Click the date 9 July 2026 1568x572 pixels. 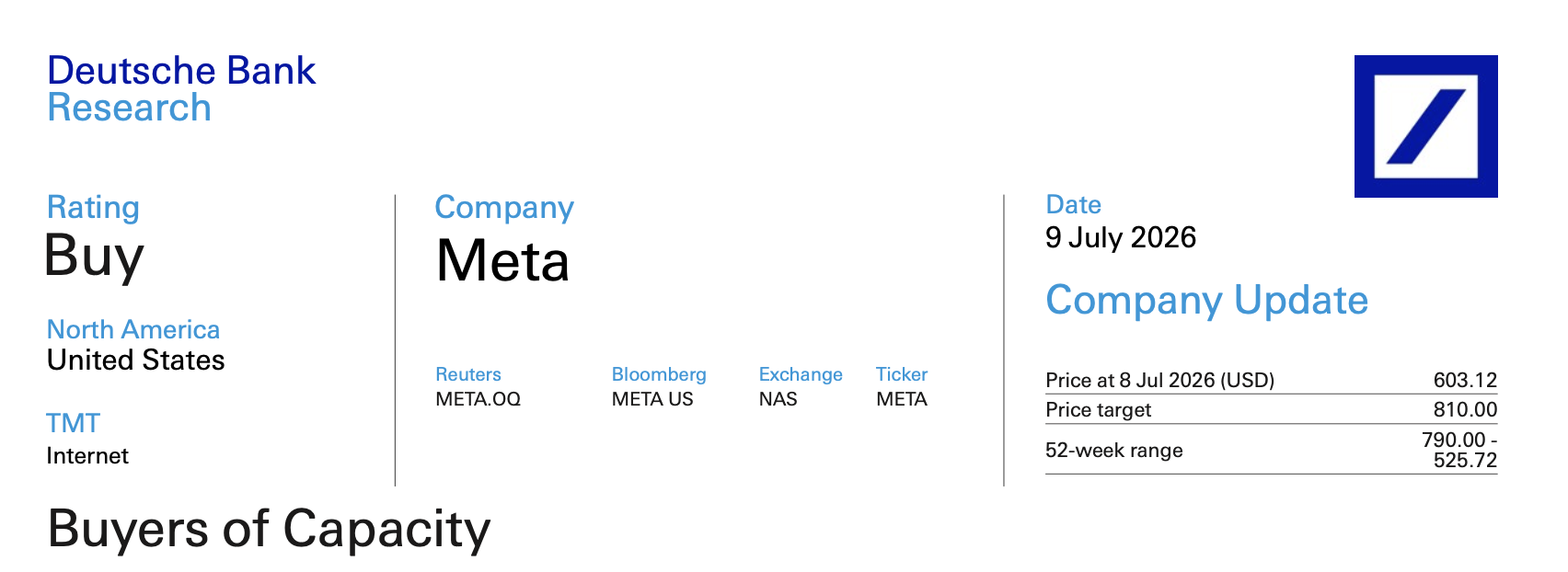pos(1121,238)
